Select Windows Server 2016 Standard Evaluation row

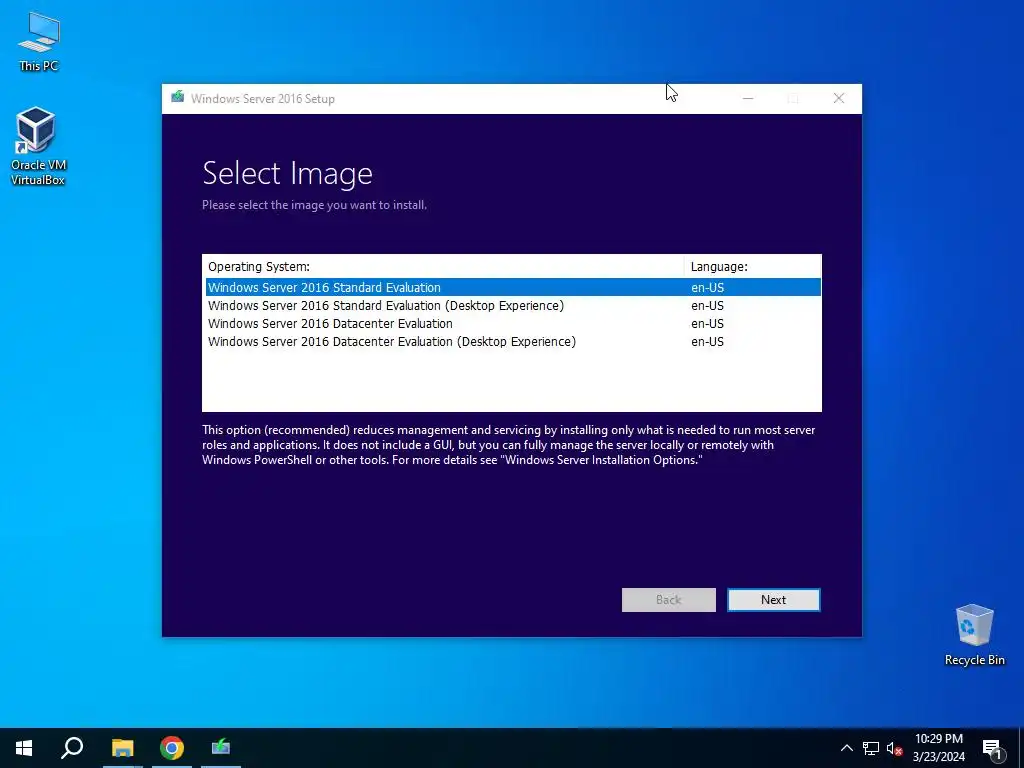point(513,287)
